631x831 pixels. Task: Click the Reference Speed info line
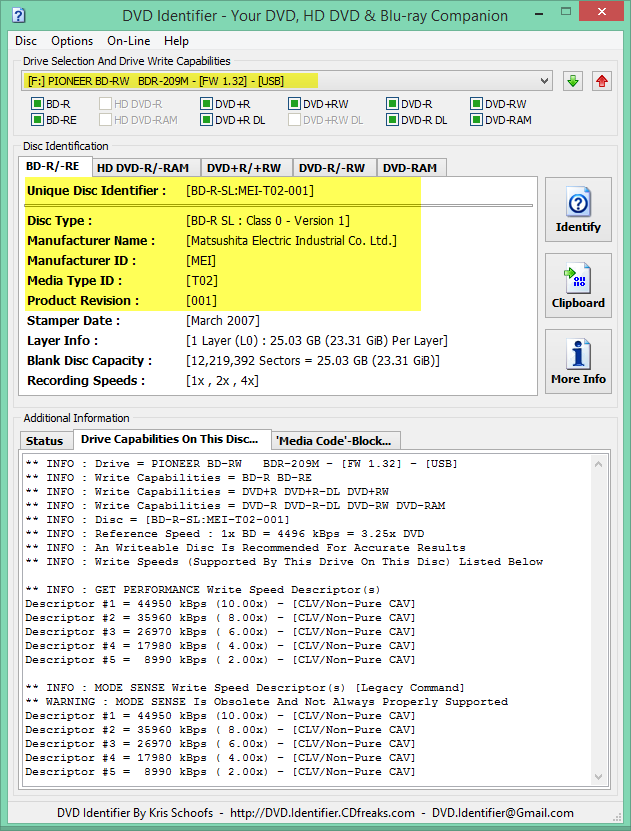pyautogui.click(x=225, y=534)
